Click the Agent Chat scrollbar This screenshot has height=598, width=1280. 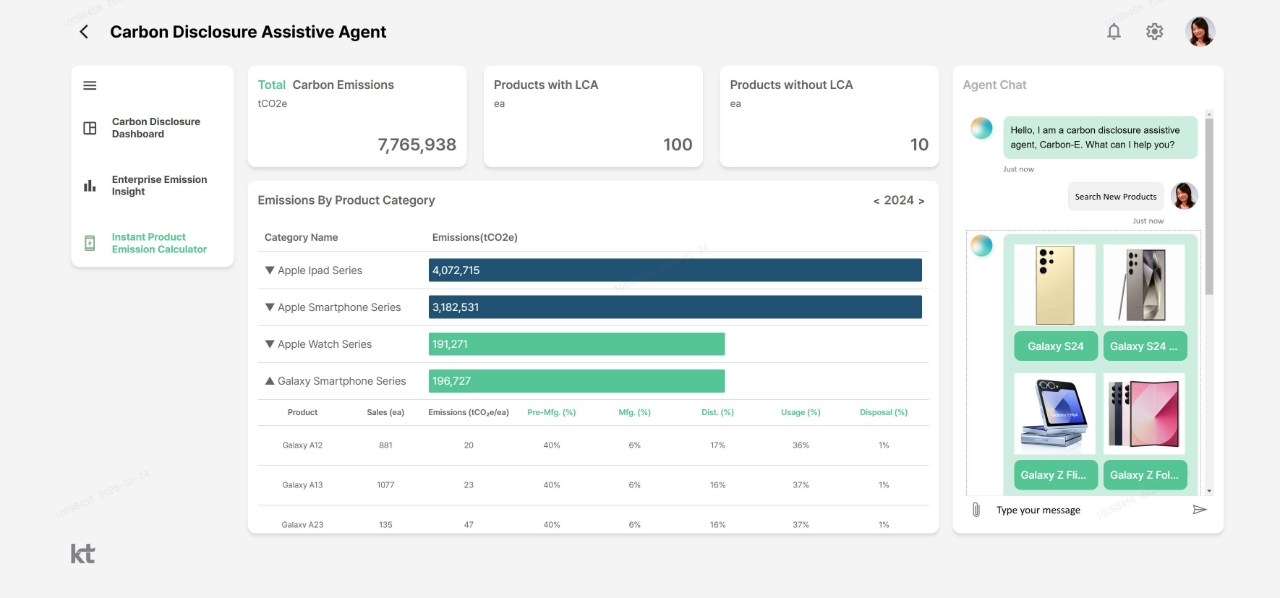1209,205
